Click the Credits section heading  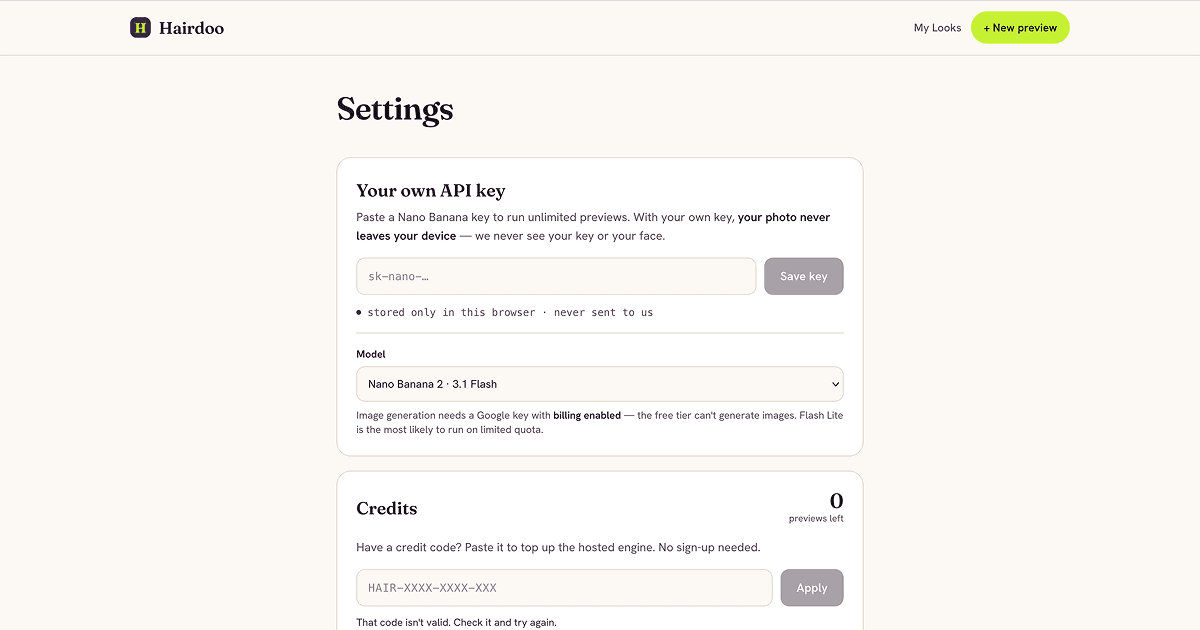coord(387,508)
